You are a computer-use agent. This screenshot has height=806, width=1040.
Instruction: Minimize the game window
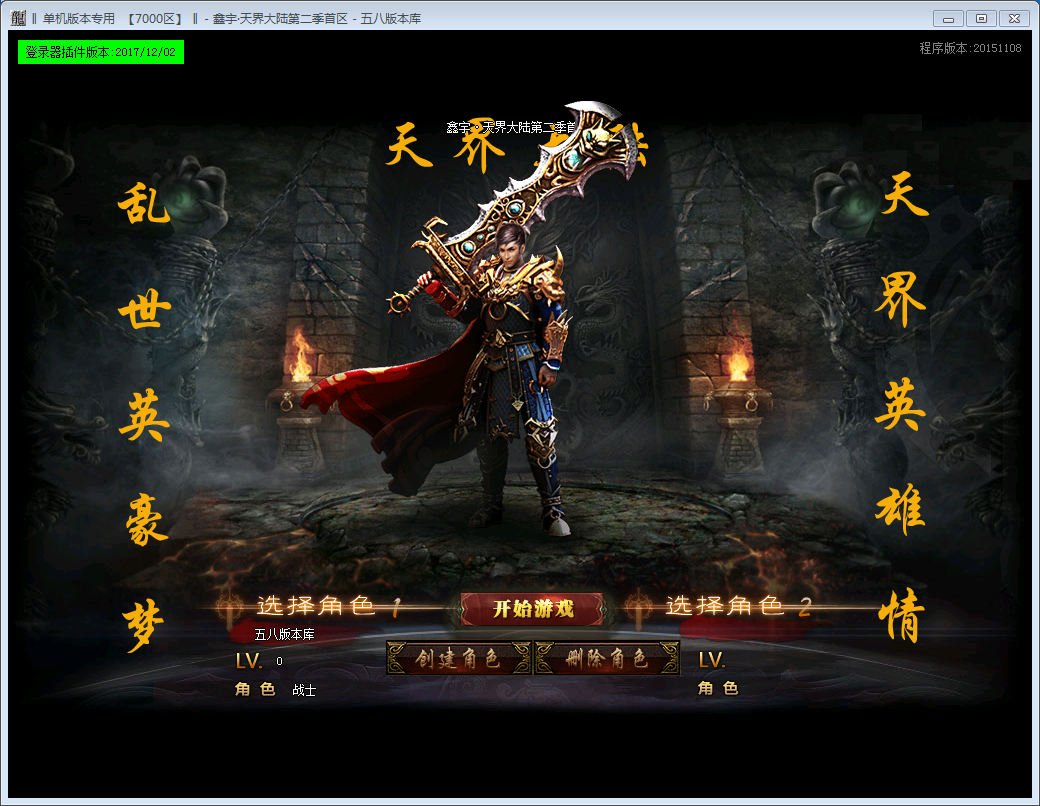coord(948,19)
